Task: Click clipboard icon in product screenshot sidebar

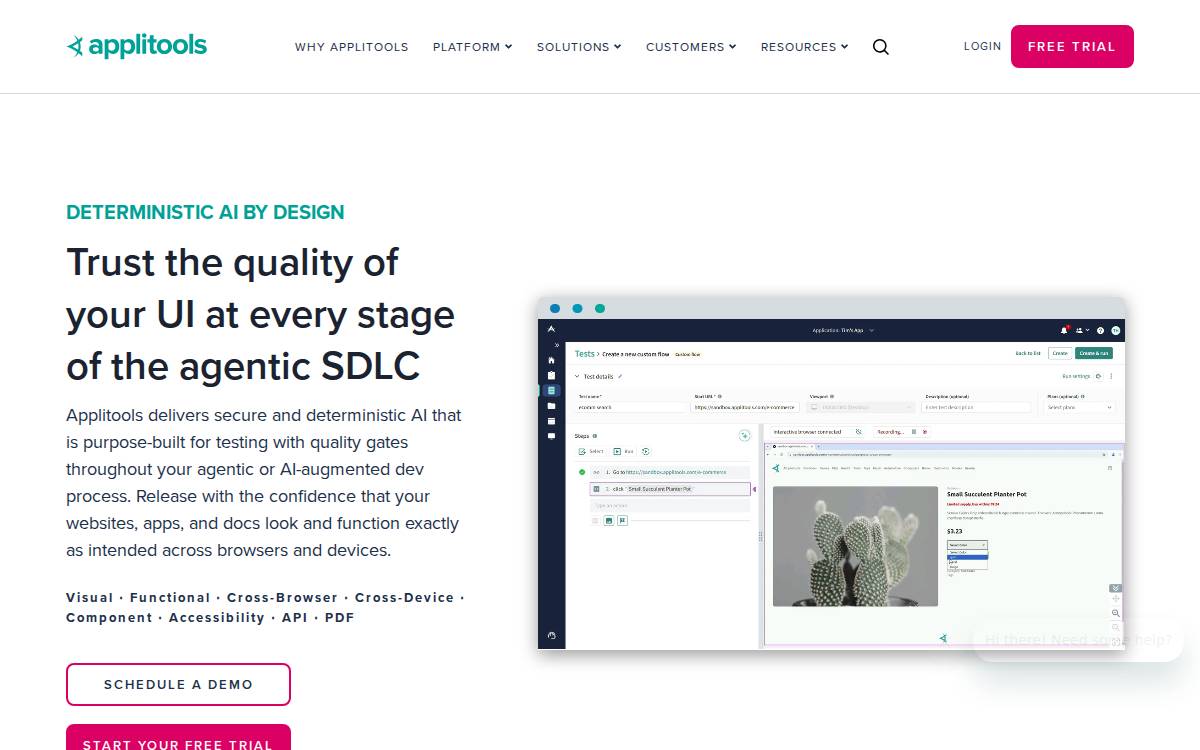Action: (551, 375)
